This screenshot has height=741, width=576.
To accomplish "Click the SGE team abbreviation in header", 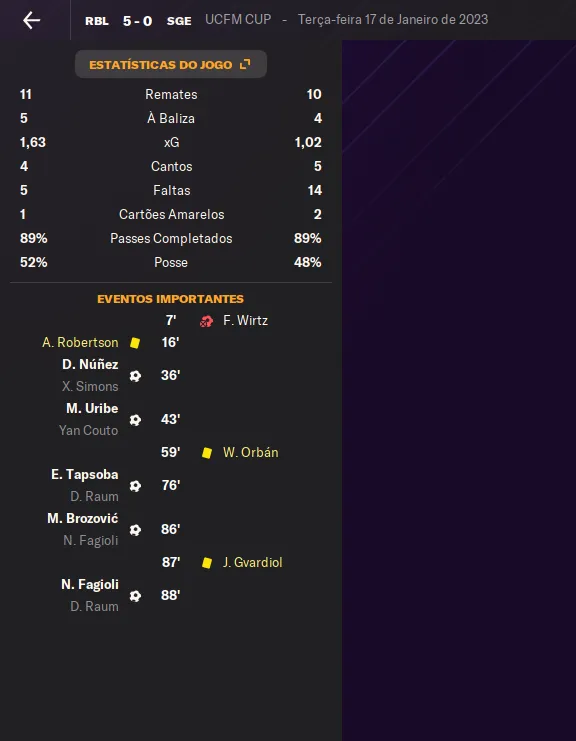I will point(179,21).
